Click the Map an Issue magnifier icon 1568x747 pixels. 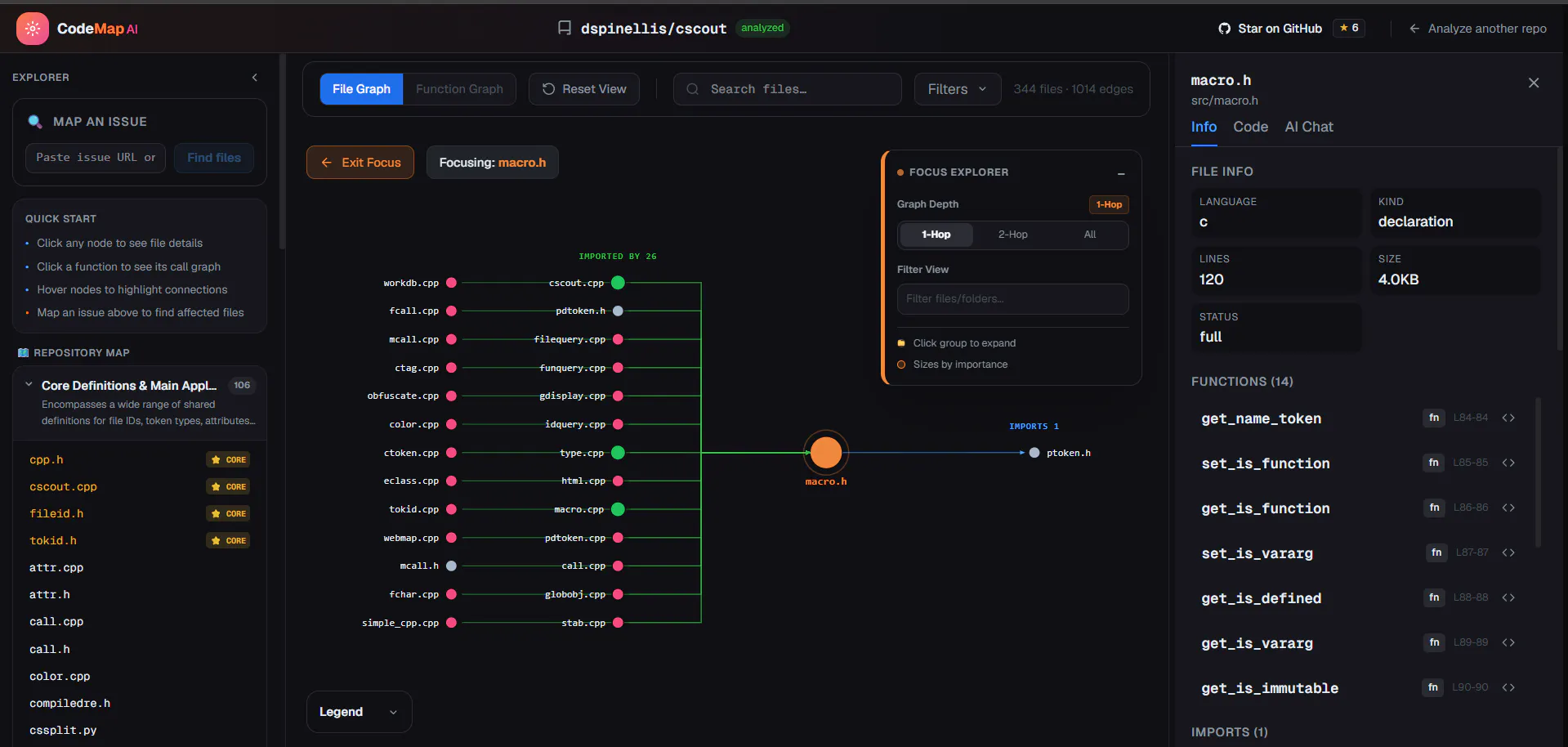[x=35, y=122]
